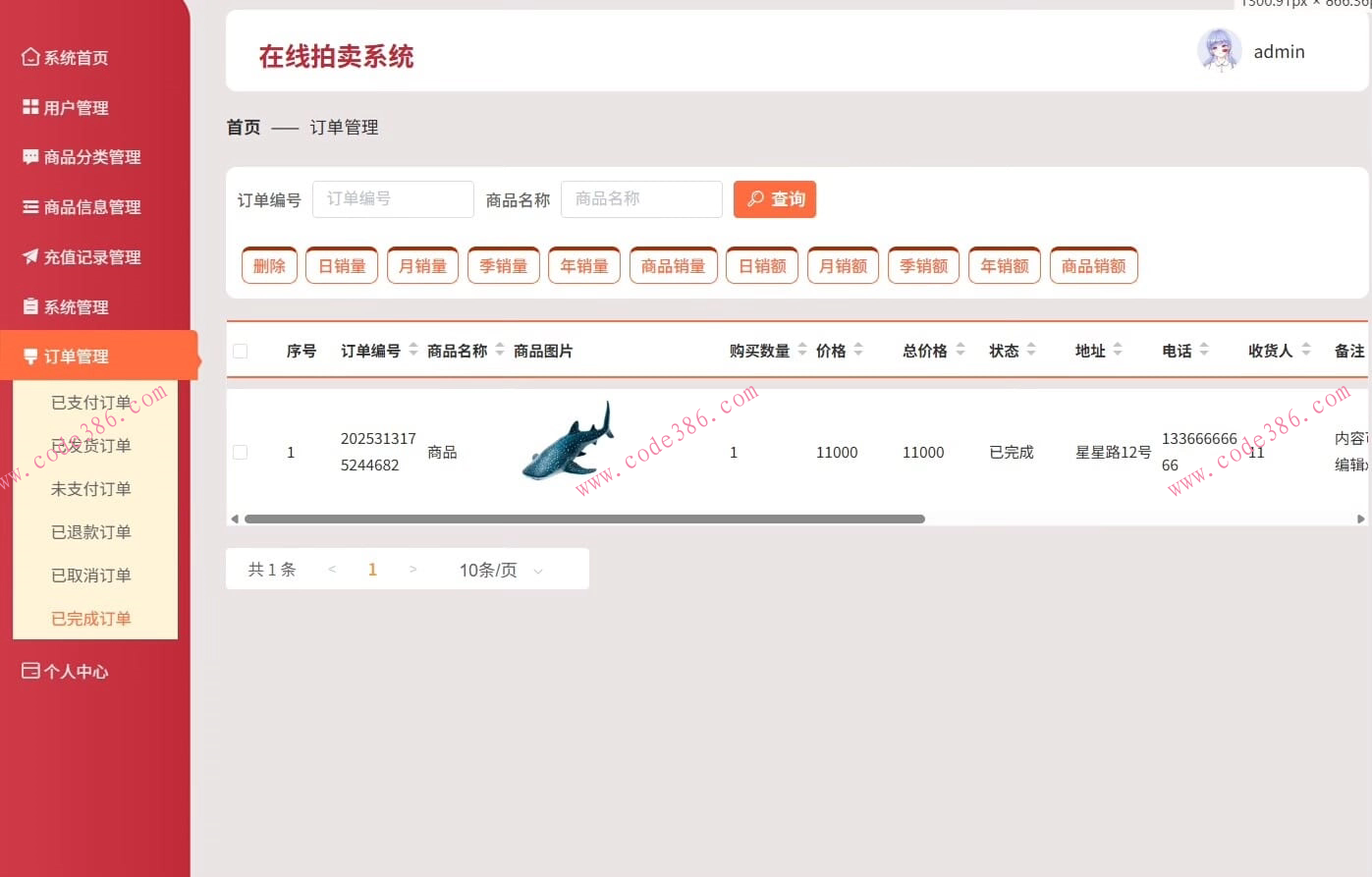Open 商品信息管理 via its list icon
This screenshot has height=877, width=1372.
click(x=31, y=207)
